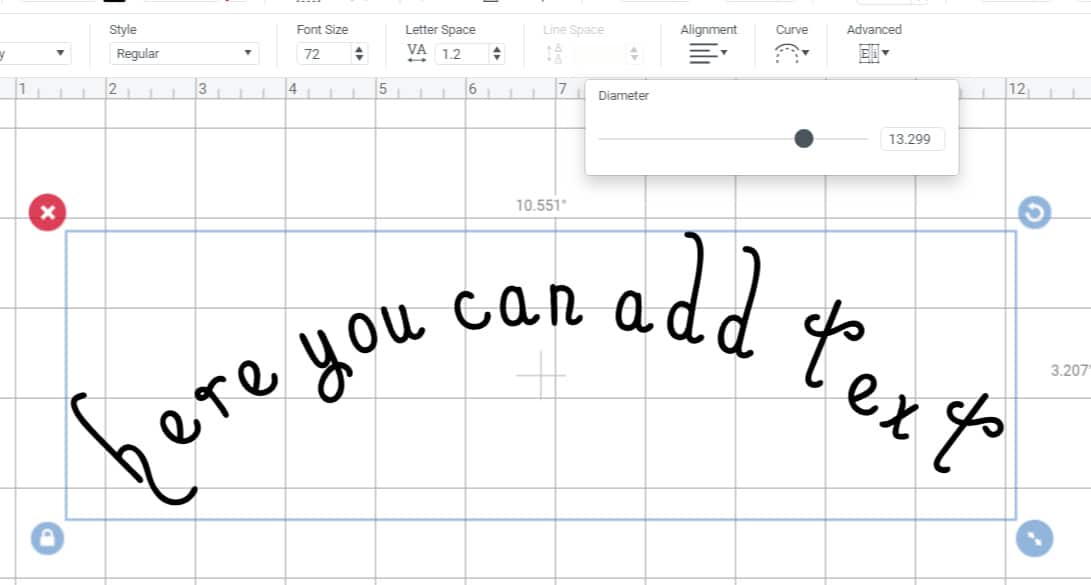Open the Alignment options
This screenshot has height=585, width=1091.
click(x=708, y=53)
